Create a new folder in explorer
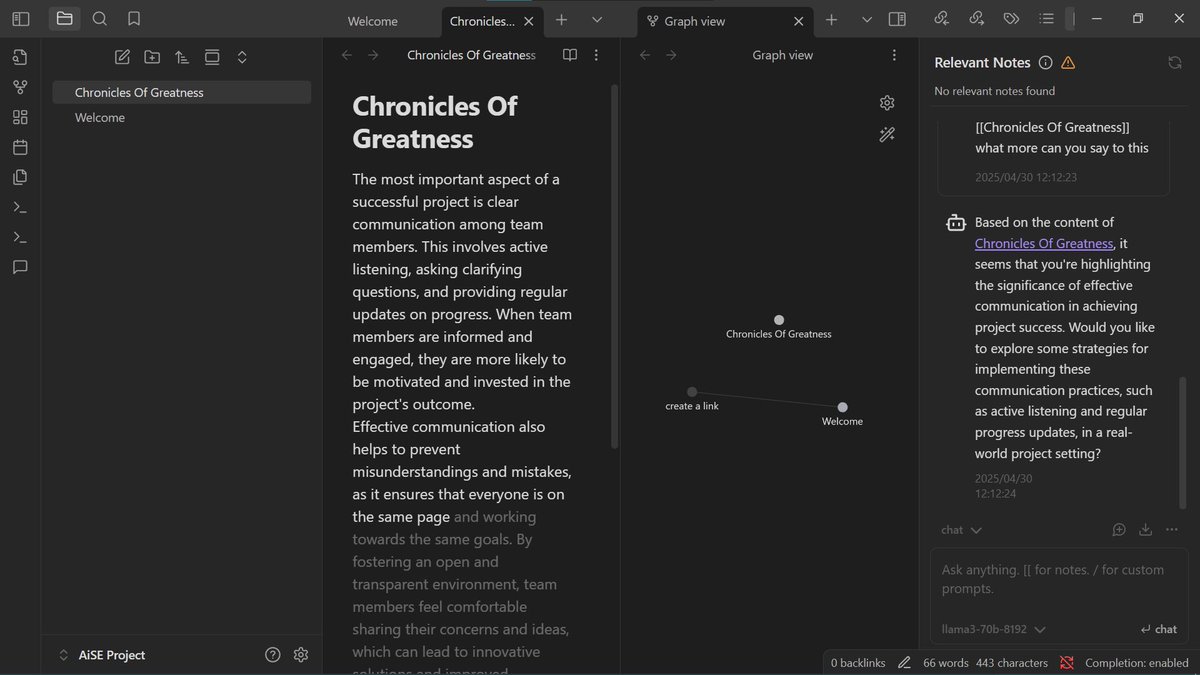The width and height of the screenshot is (1200, 675). coord(152,57)
